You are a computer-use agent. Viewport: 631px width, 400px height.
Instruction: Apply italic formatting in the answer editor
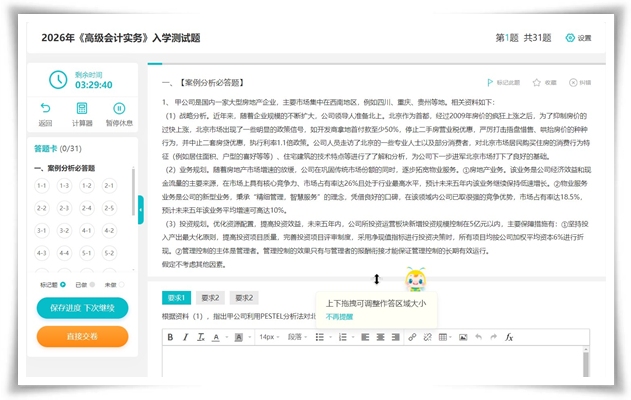coord(185,337)
